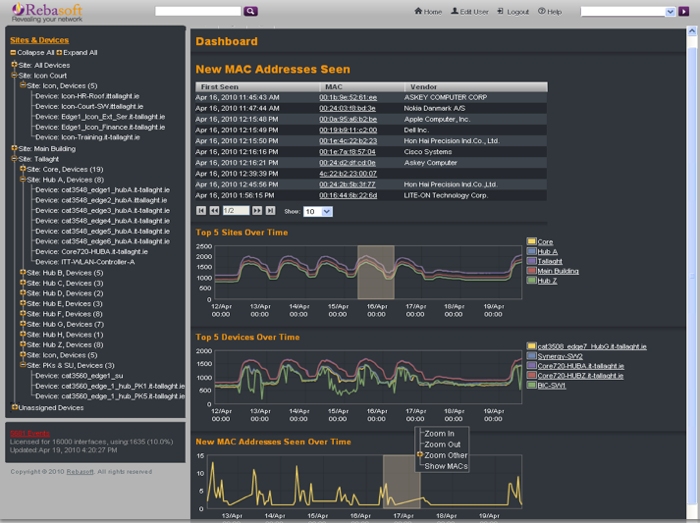Image resolution: width=700 pixels, height=523 pixels.
Task: Open the Synergy-SW2 device legend link
Action: 560,356
